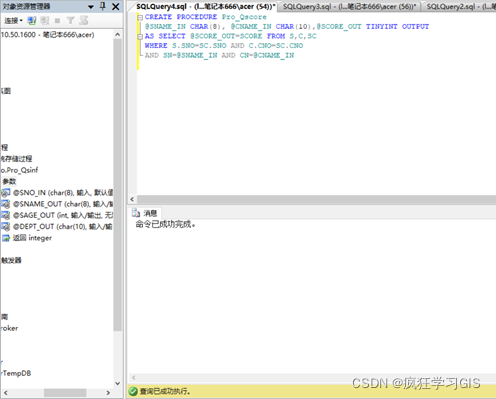Click the refresh icon beside the filter funnel
Screen dimensions: 496x399
click(x=84, y=21)
